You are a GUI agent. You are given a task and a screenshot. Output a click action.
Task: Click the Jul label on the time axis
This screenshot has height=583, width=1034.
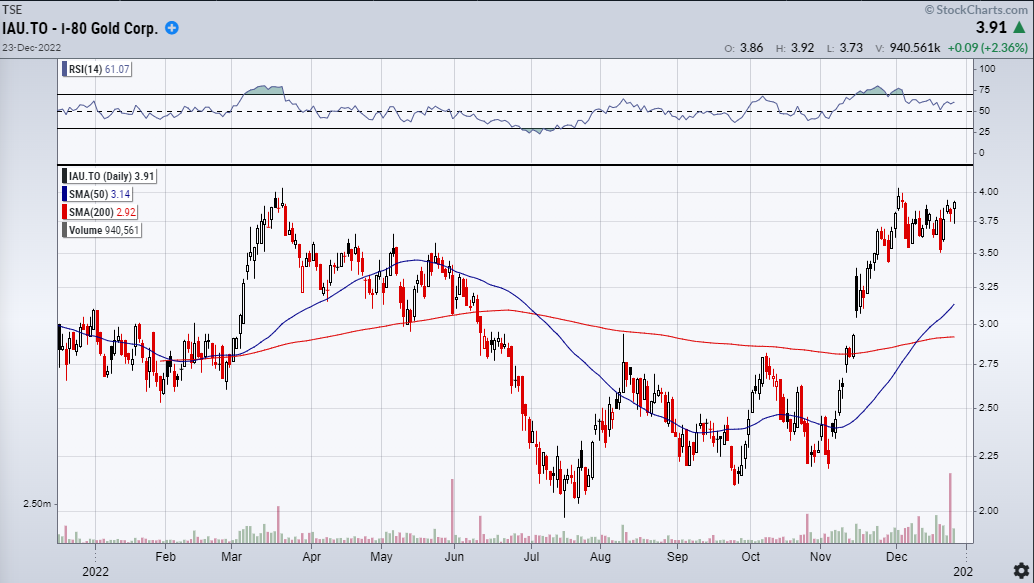(x=531, y=557)
